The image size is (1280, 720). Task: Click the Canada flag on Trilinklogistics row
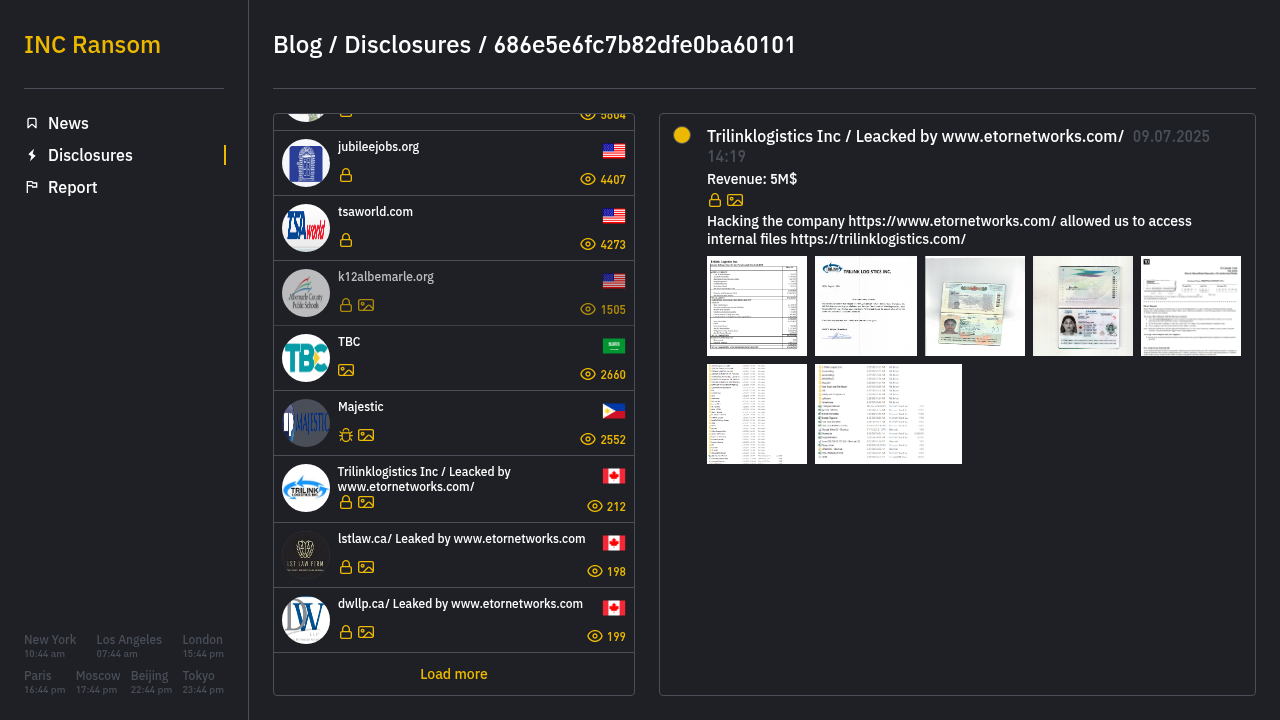tap(614, 476)
